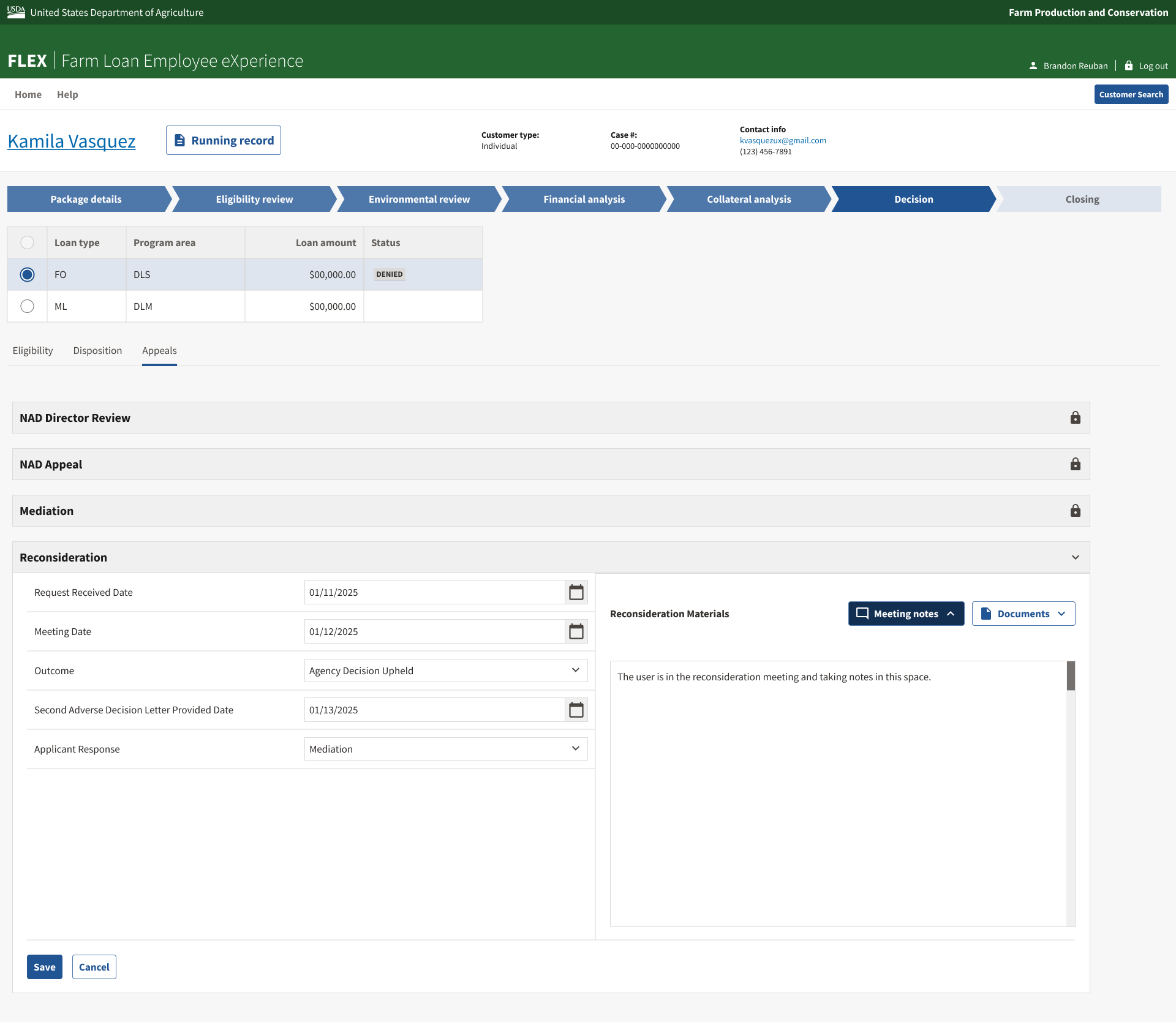Select the ML loan radio button

27,306
